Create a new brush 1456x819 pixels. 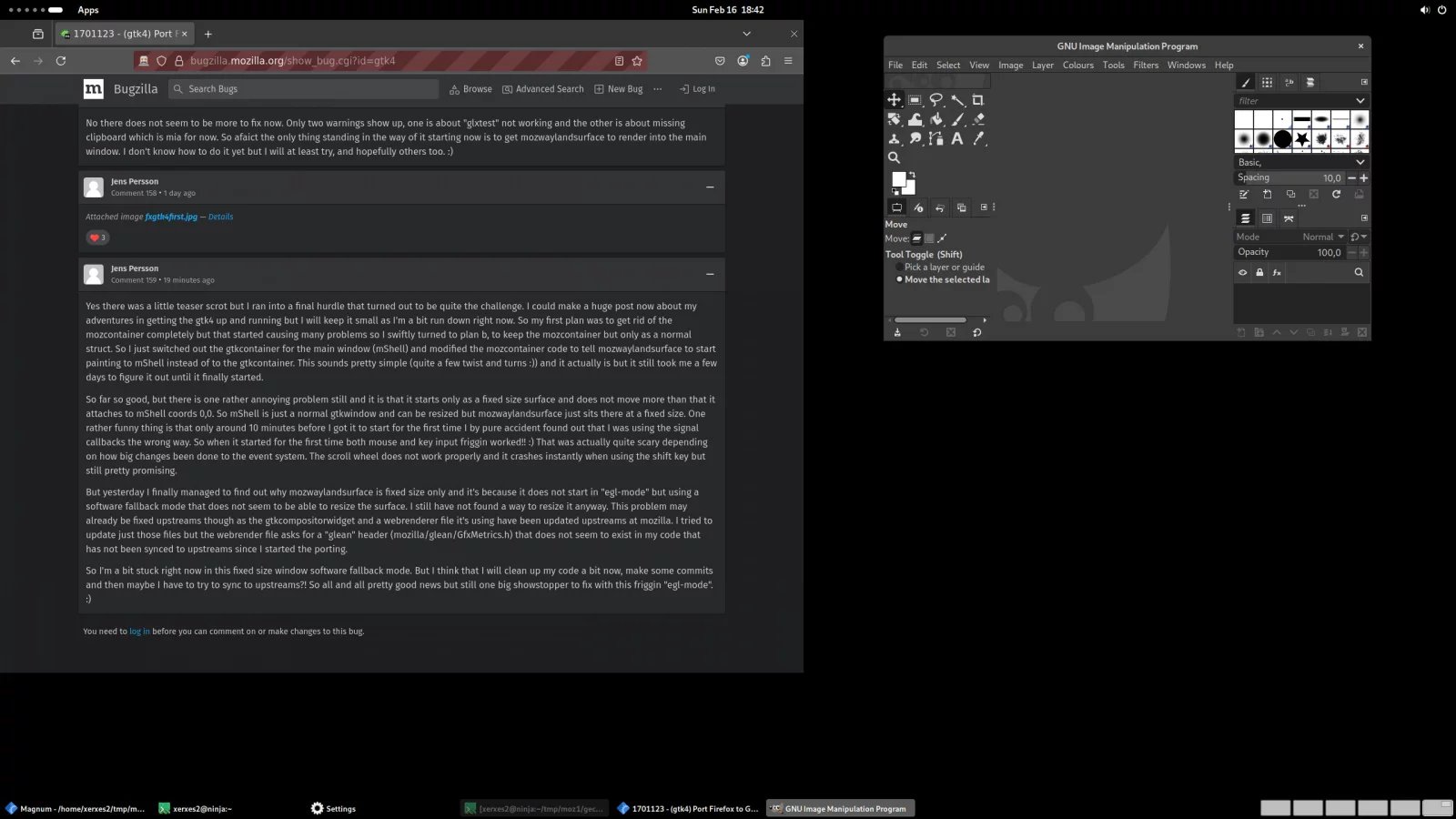click(x=1267, y=194)
